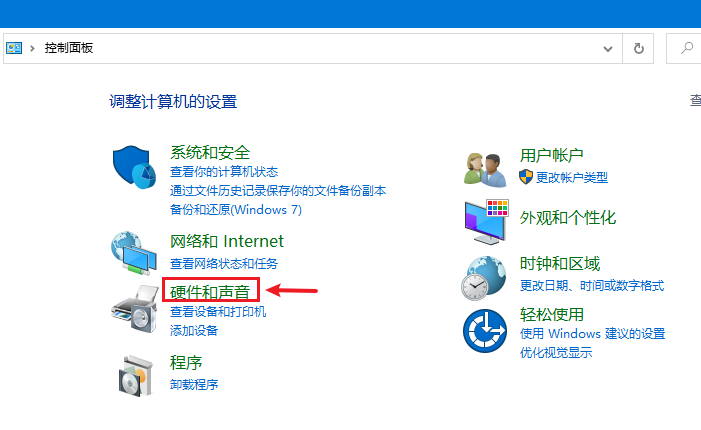Open the Programs disc box icon
The width and height of the screenshot is (701, 430).
click(136, 375)
